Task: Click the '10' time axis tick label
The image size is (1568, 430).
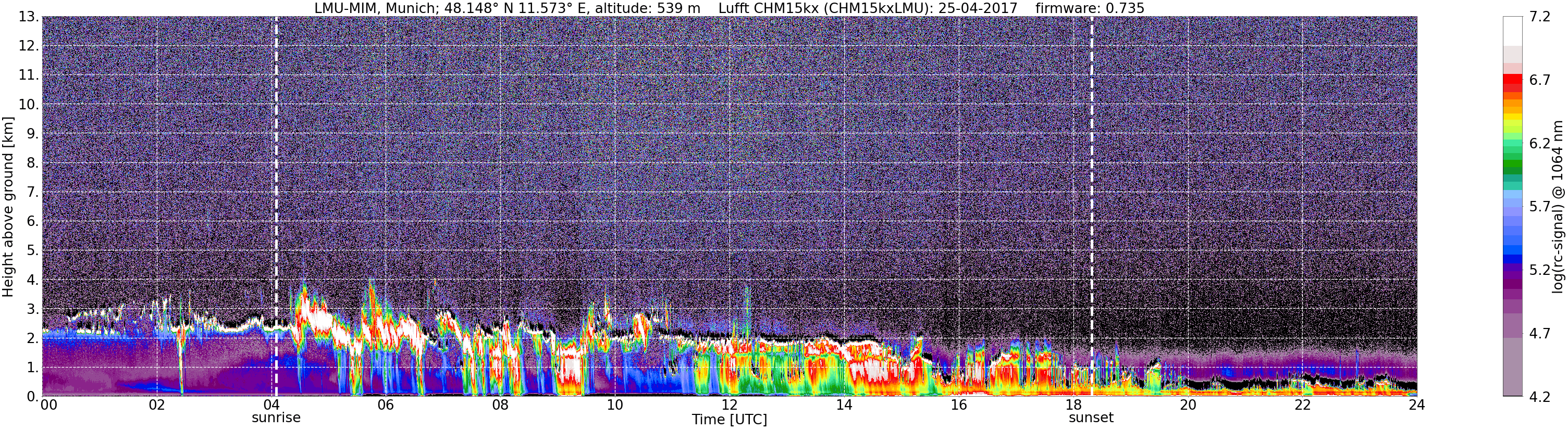Action: [x=615, y=405]
